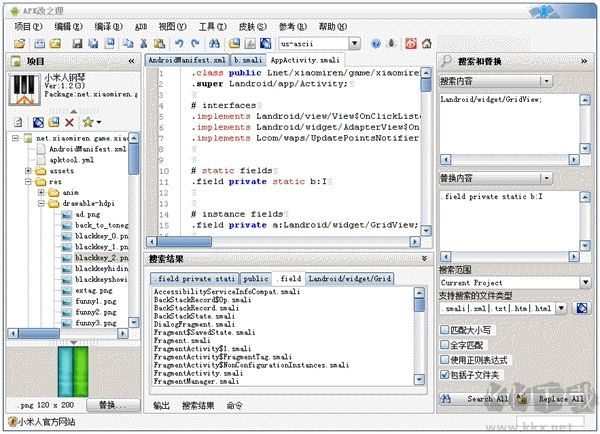600x434 pixels.
Task: Click the blue diamond icon beside encoding box
Action: (x=266, y=44)
